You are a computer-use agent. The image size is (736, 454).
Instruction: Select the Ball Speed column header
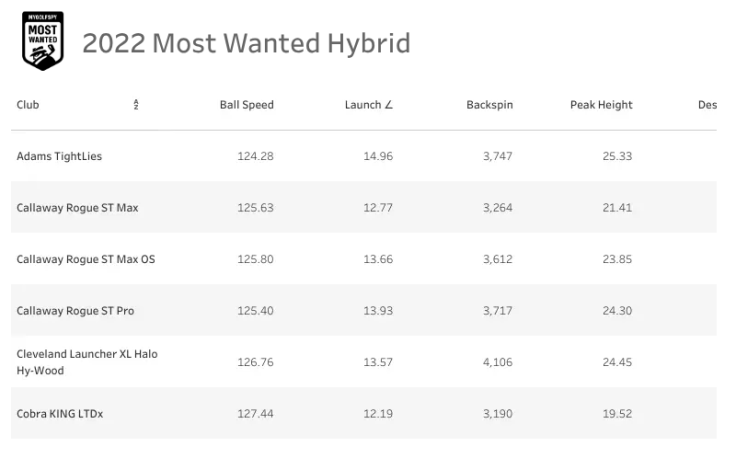click(246, 105)
